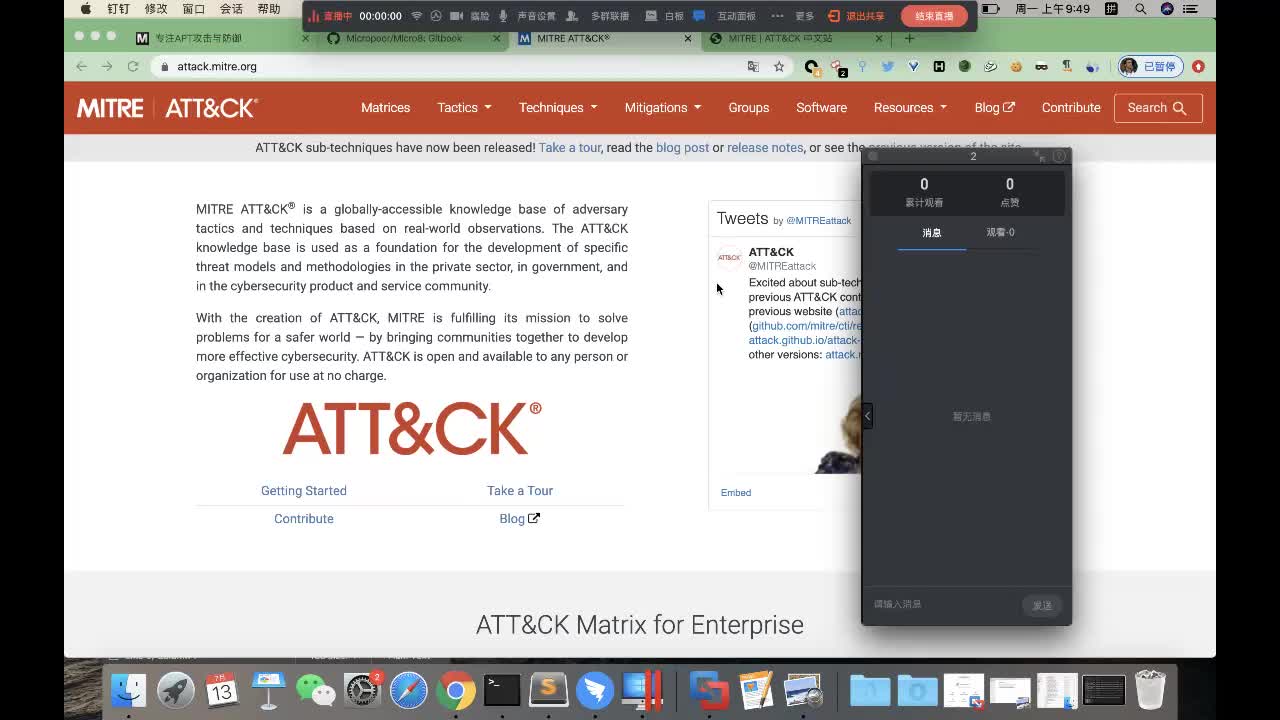Image resolution: width=1280 pixels, height=720 pixels.
Task: Open the 'release notes' banner link
Action: 765,148
